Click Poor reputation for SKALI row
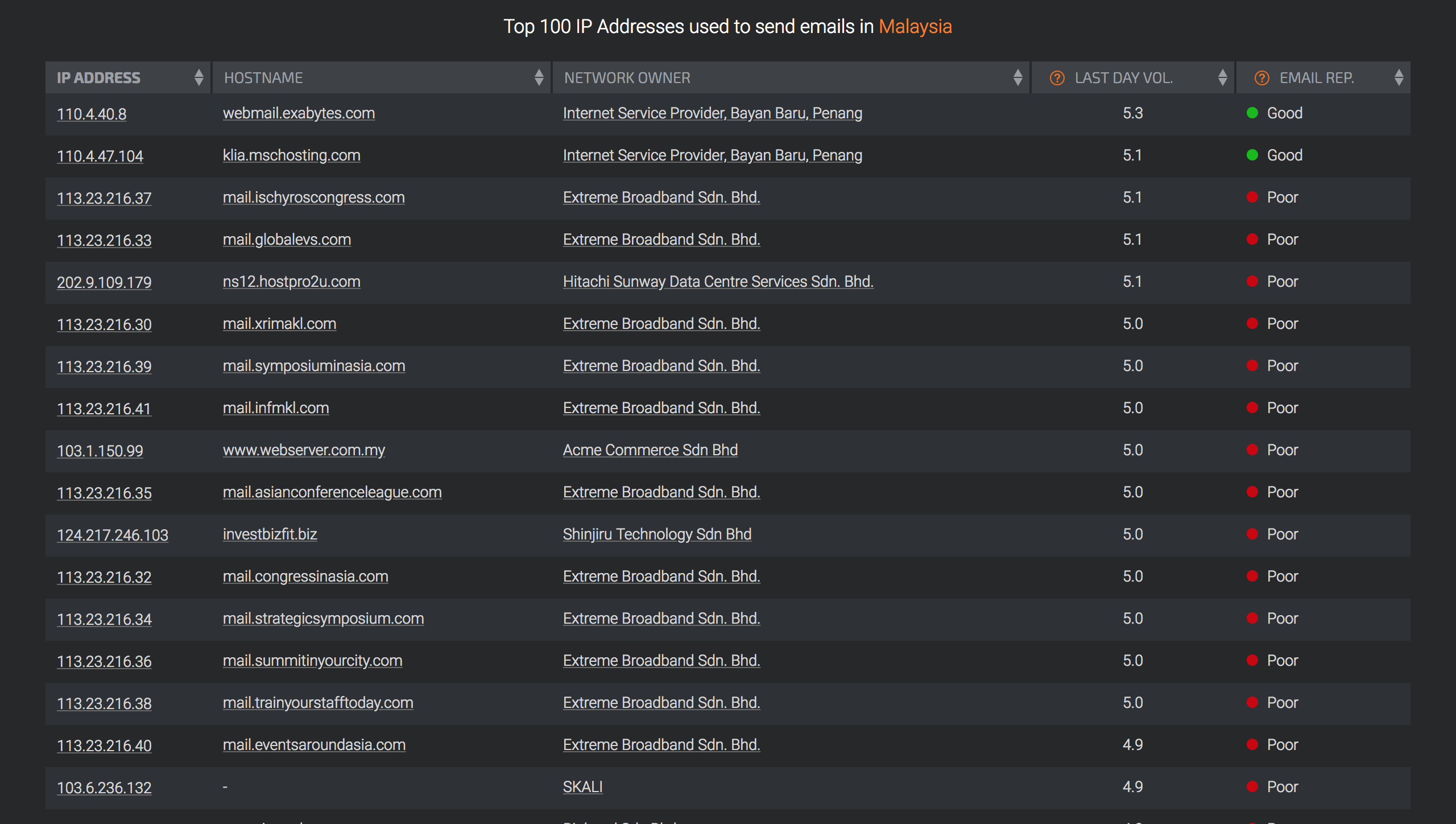1456x824 pixels. pos(1283,787)
